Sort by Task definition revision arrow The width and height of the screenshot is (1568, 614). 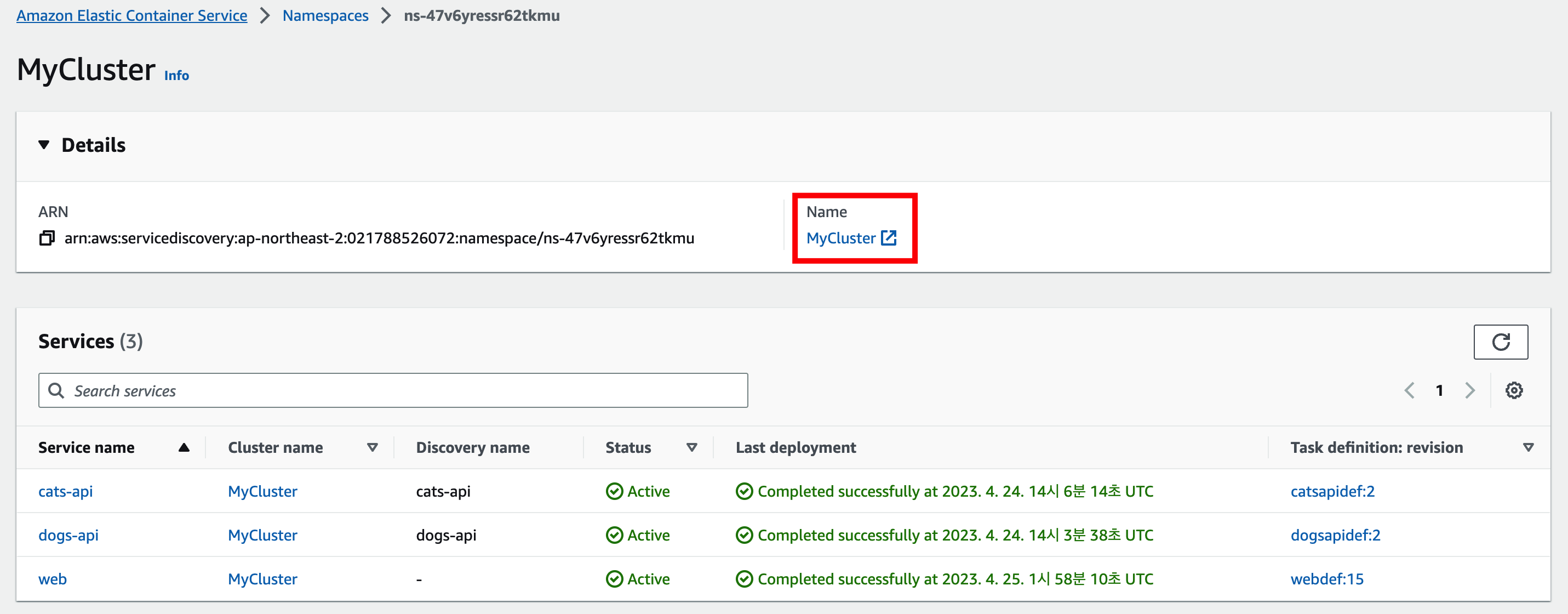[1528, 448]
